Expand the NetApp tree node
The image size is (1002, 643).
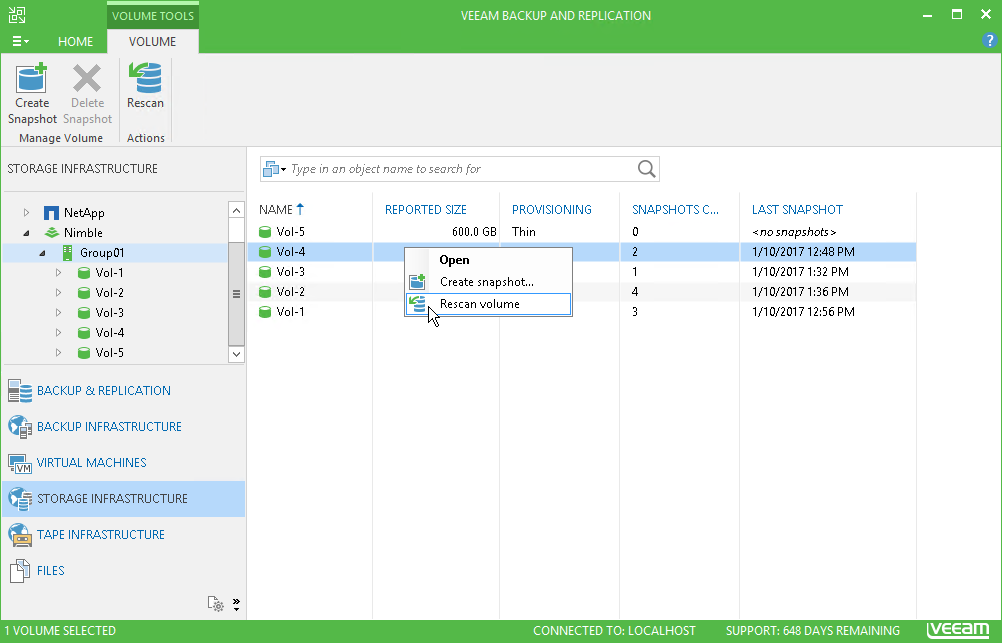pos(26,212)
